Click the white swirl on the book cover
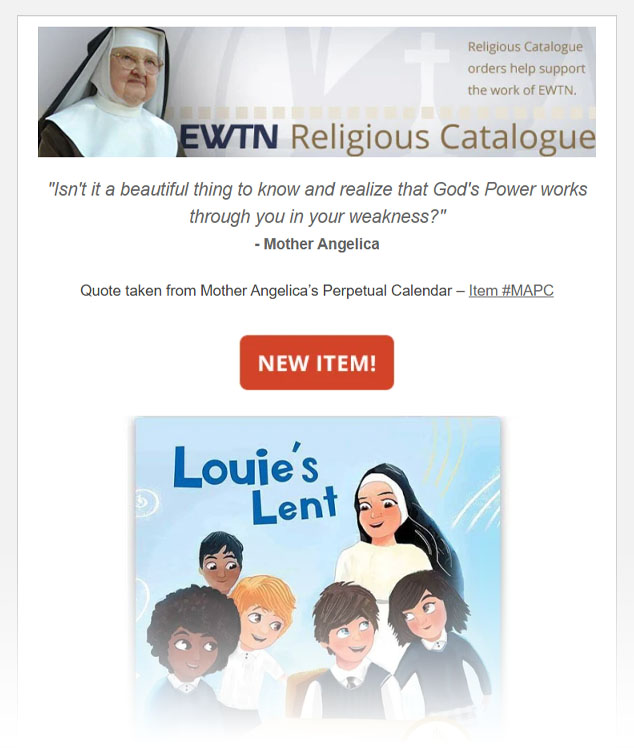The image size is (634, 748). [145, 503]
